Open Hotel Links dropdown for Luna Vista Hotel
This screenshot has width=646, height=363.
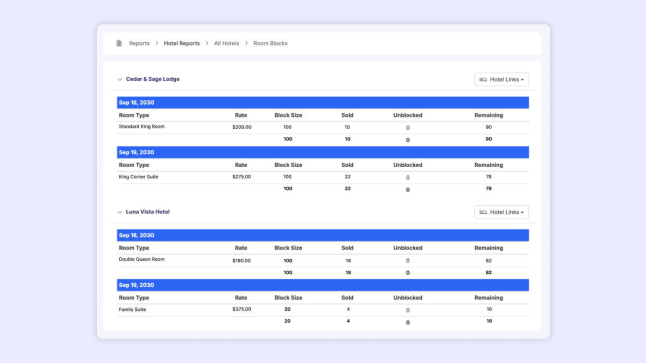501,212
